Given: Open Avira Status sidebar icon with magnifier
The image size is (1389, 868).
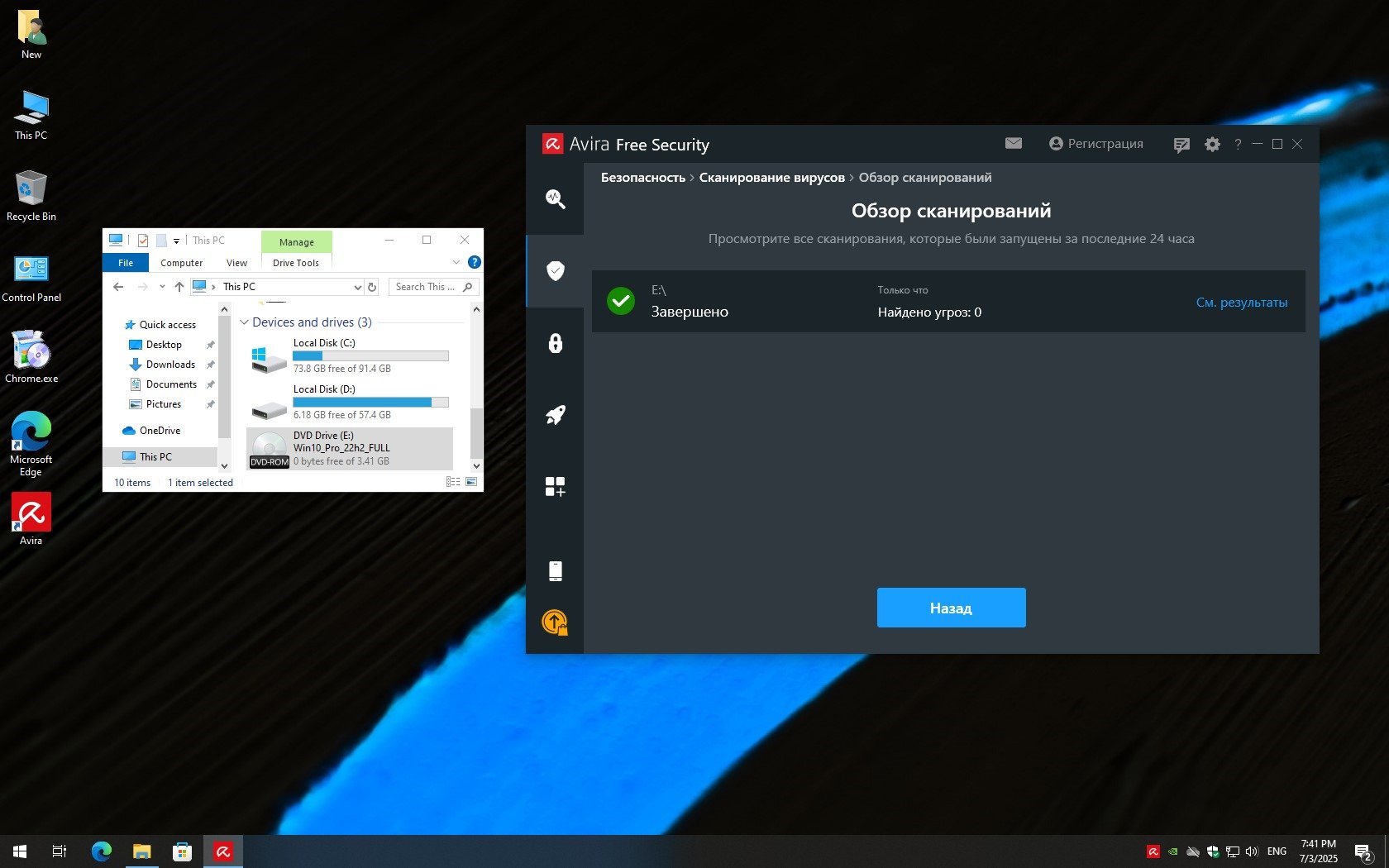Looking at the screenshot, I should click(x=555, y=199).
